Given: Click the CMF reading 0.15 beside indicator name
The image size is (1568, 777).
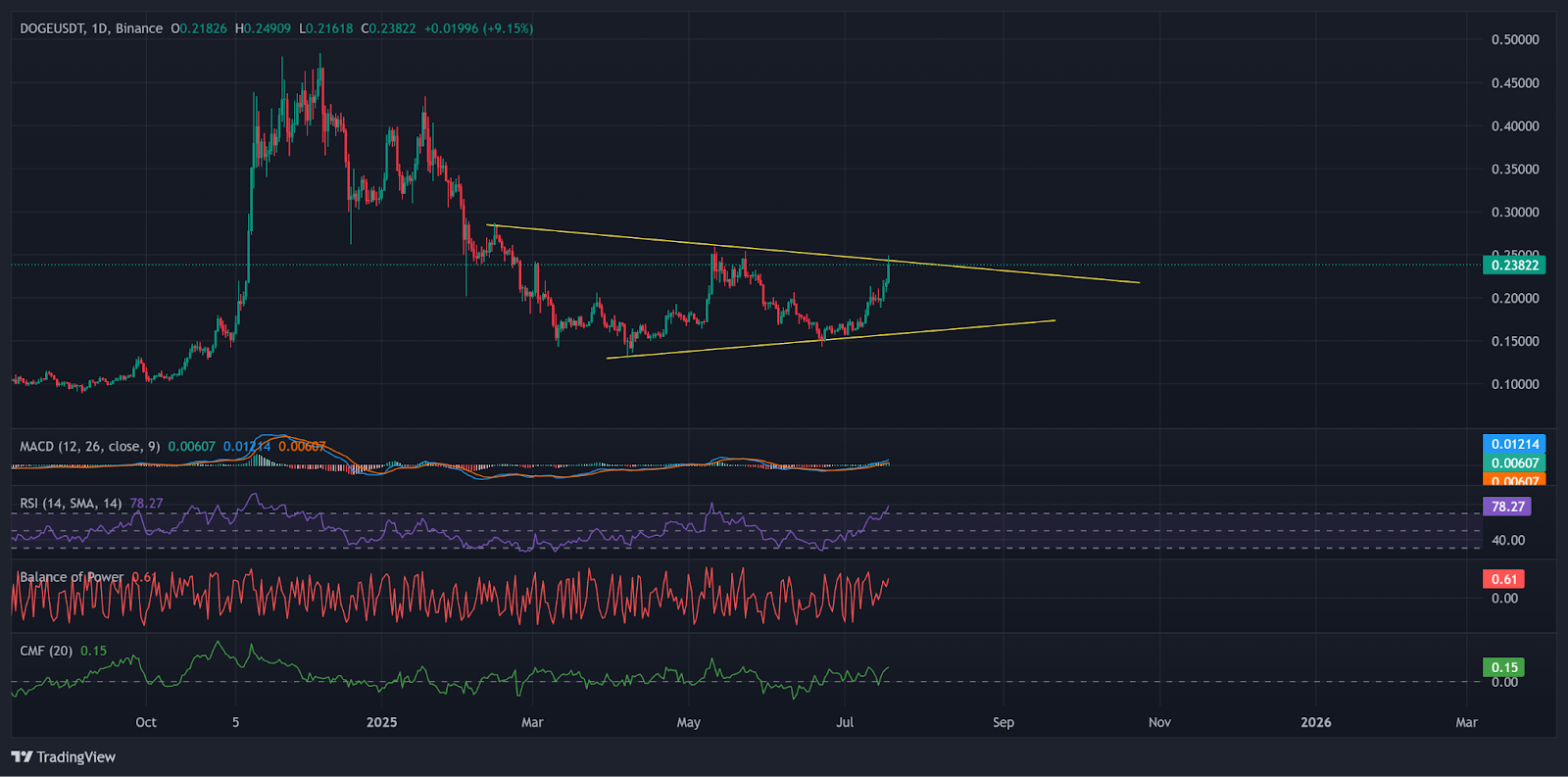Looking at the screenshot, I should (94, 651).
